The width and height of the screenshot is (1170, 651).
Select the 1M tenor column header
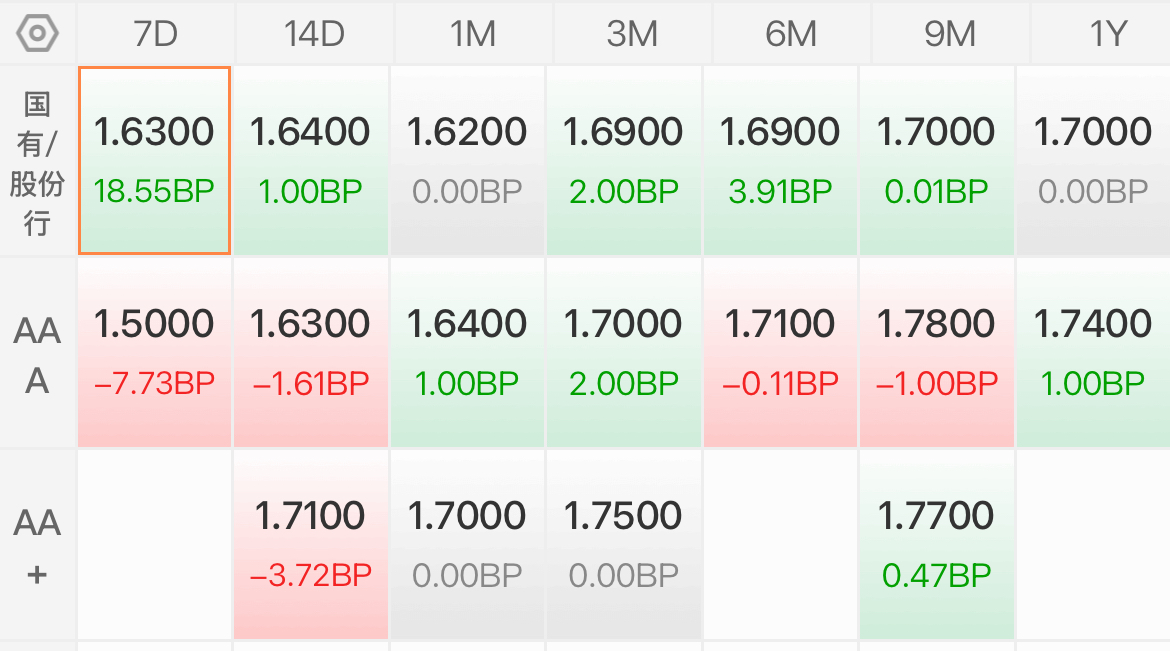pyautogui.click(x=473, y=34)
